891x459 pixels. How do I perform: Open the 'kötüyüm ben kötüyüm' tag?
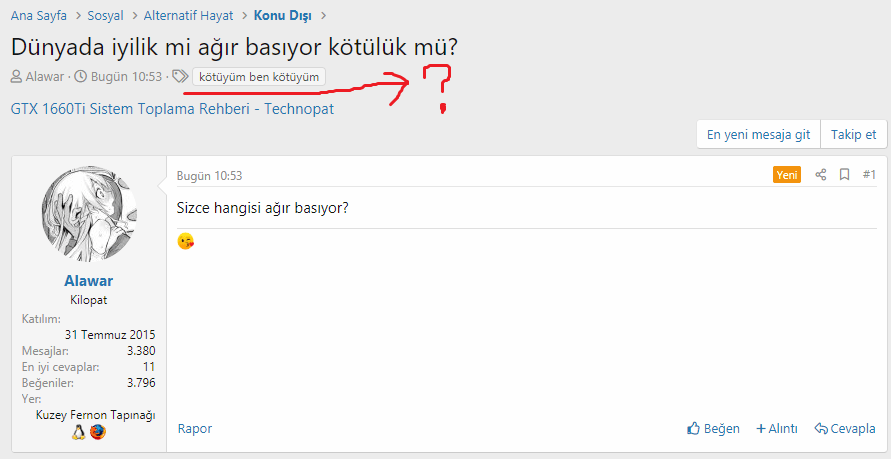tap(259, 77)
